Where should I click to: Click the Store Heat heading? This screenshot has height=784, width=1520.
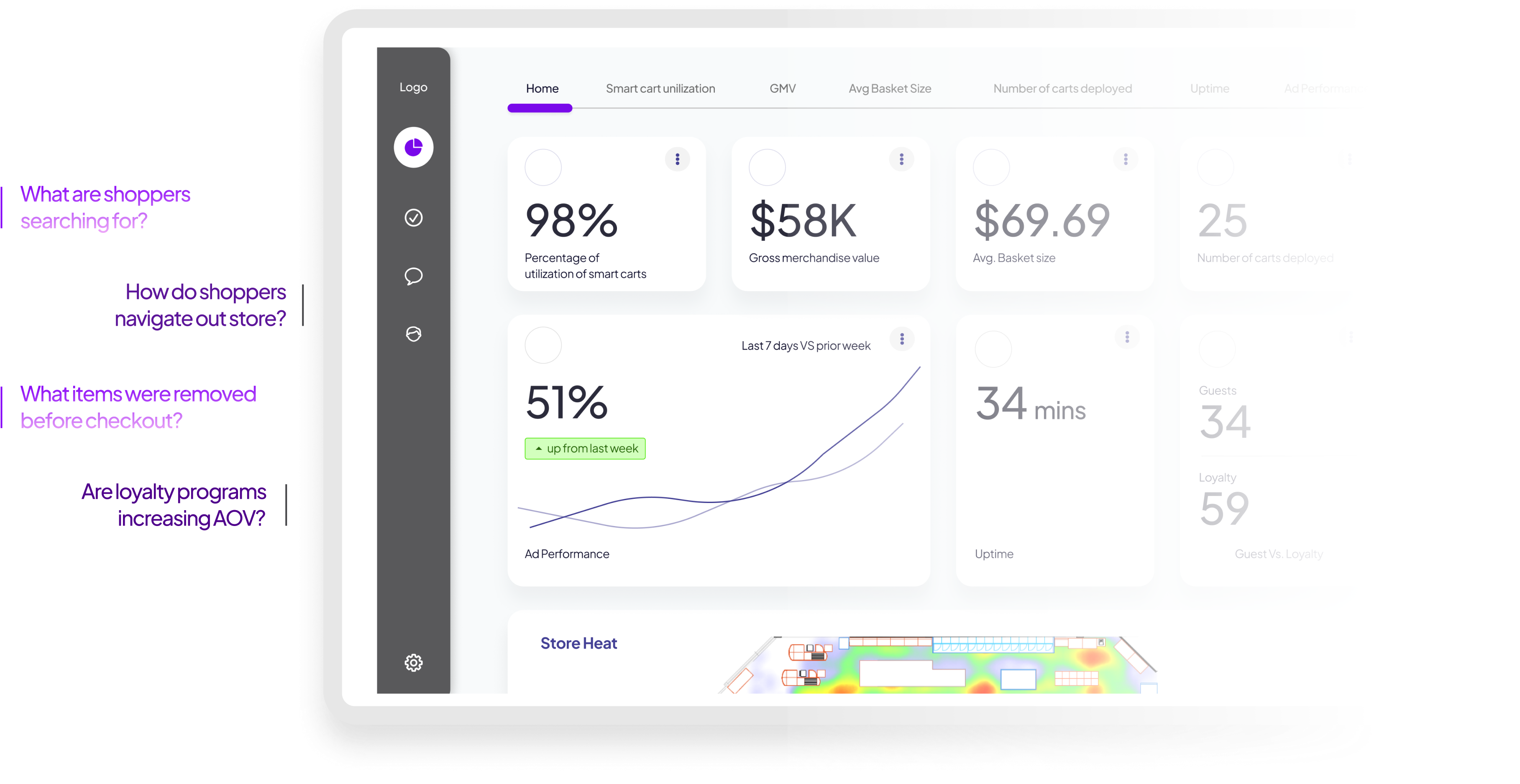(x=578, y=643)
